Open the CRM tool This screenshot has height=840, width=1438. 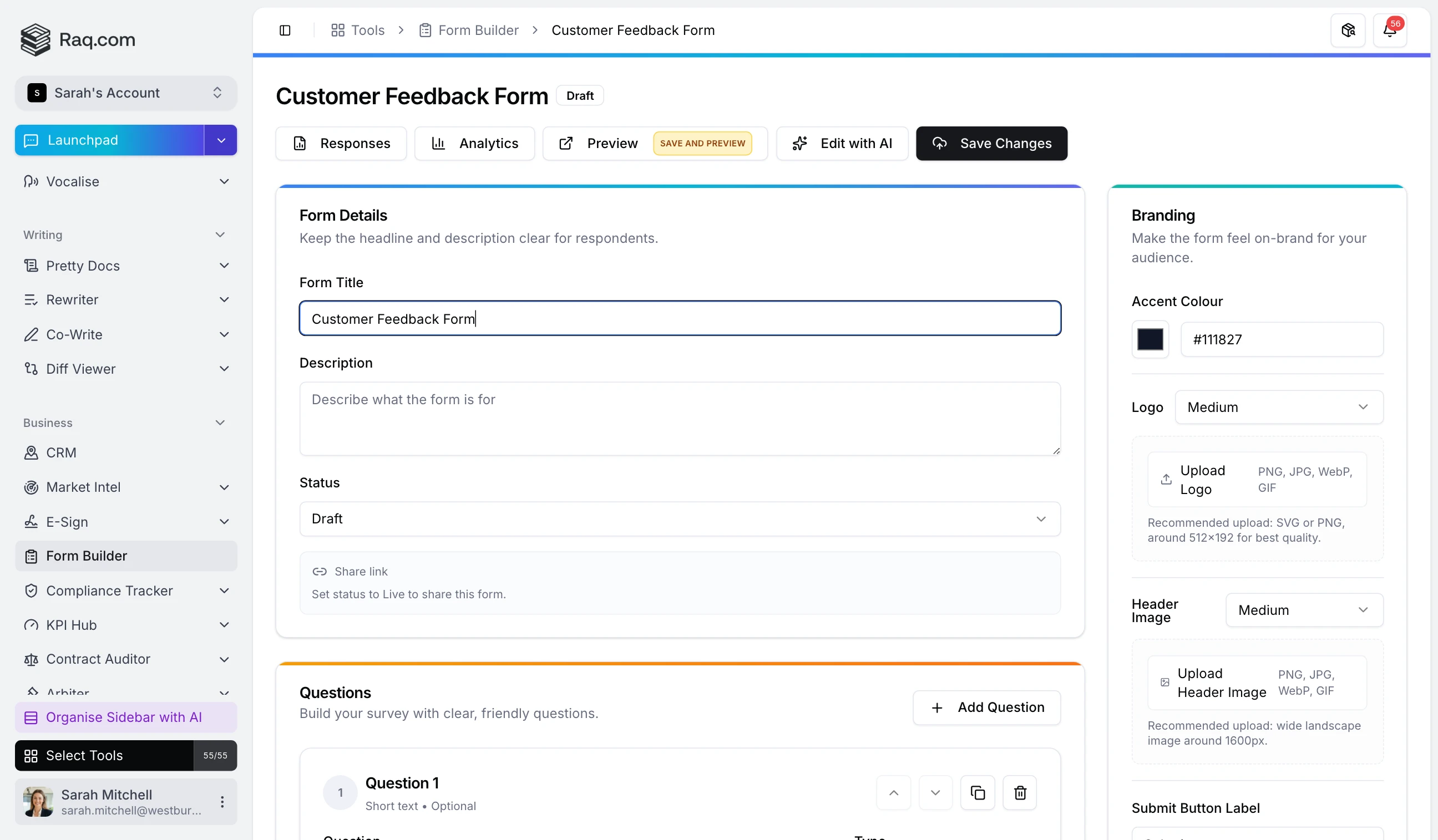pos(61,452)
